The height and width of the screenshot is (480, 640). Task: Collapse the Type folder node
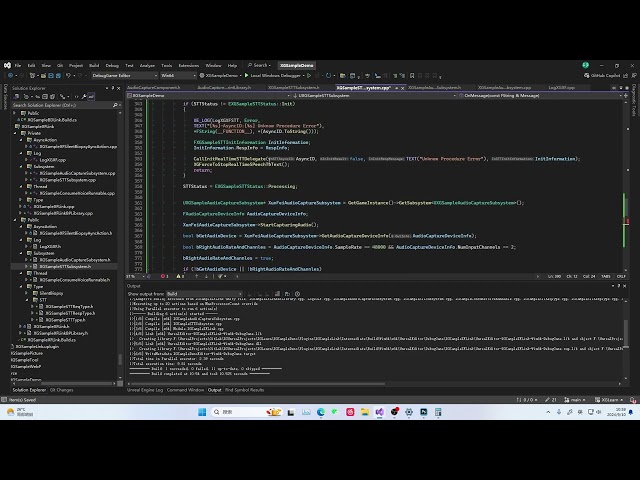(x=22, y=287)
